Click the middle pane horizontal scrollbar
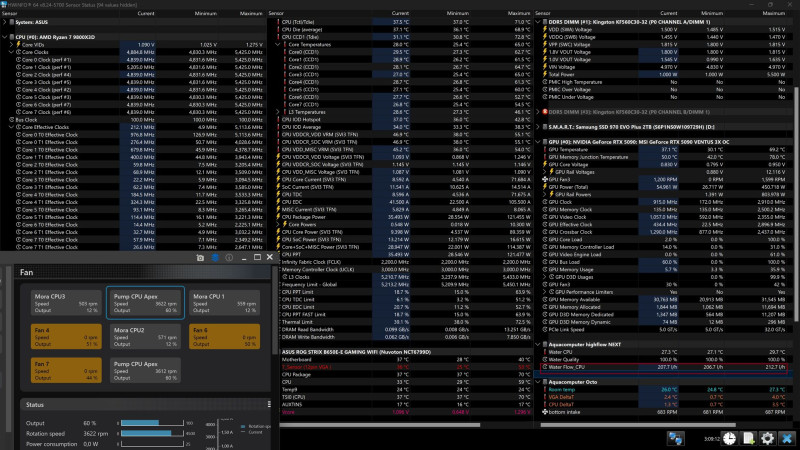 [x=380, y=424]
